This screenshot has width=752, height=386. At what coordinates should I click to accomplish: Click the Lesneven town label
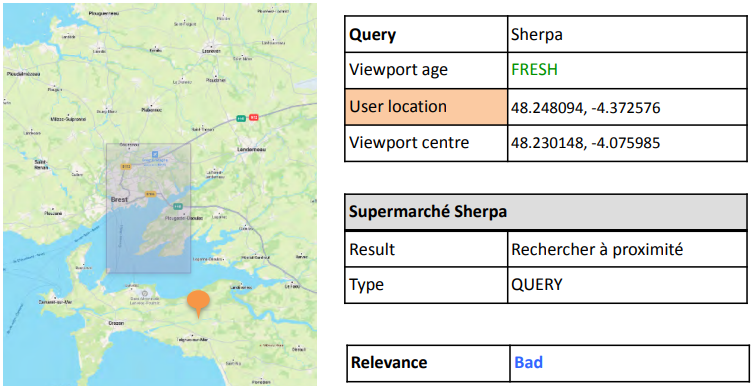pyautogui.click(x=212, y=51)
